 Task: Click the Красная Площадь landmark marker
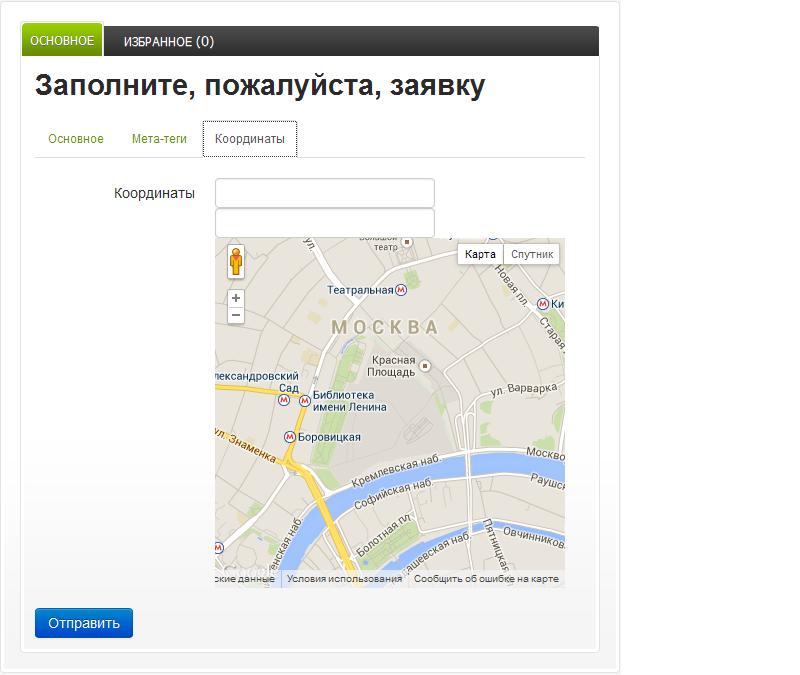click(x=425, y=365)
